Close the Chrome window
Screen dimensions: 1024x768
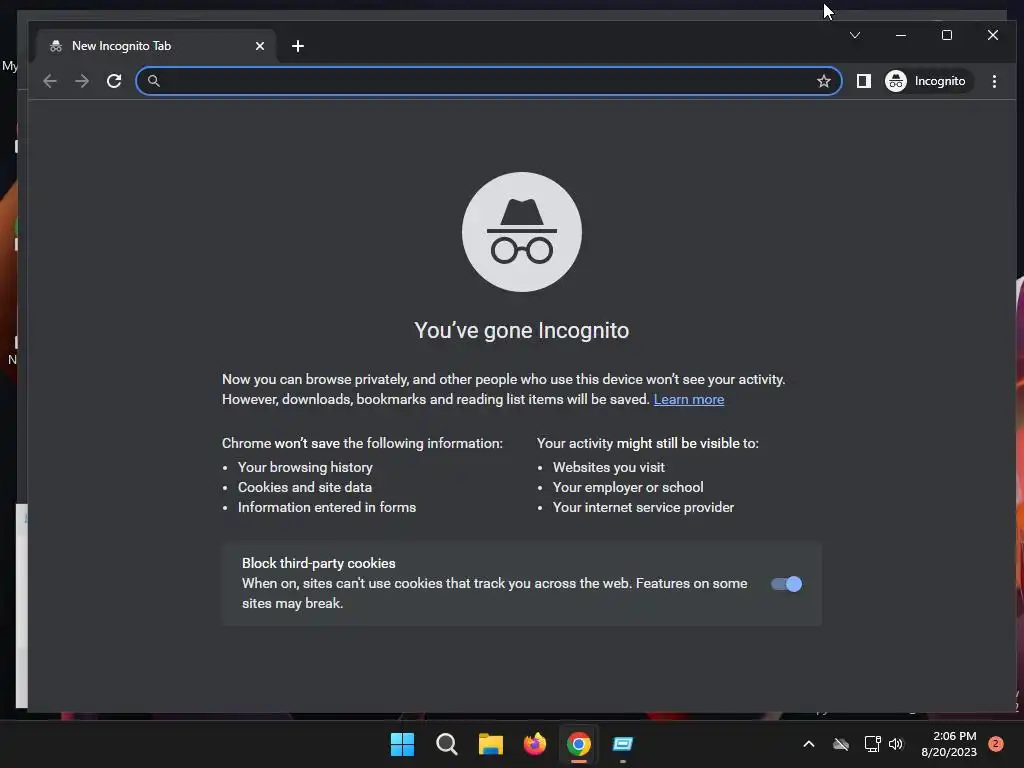point(993,35)
